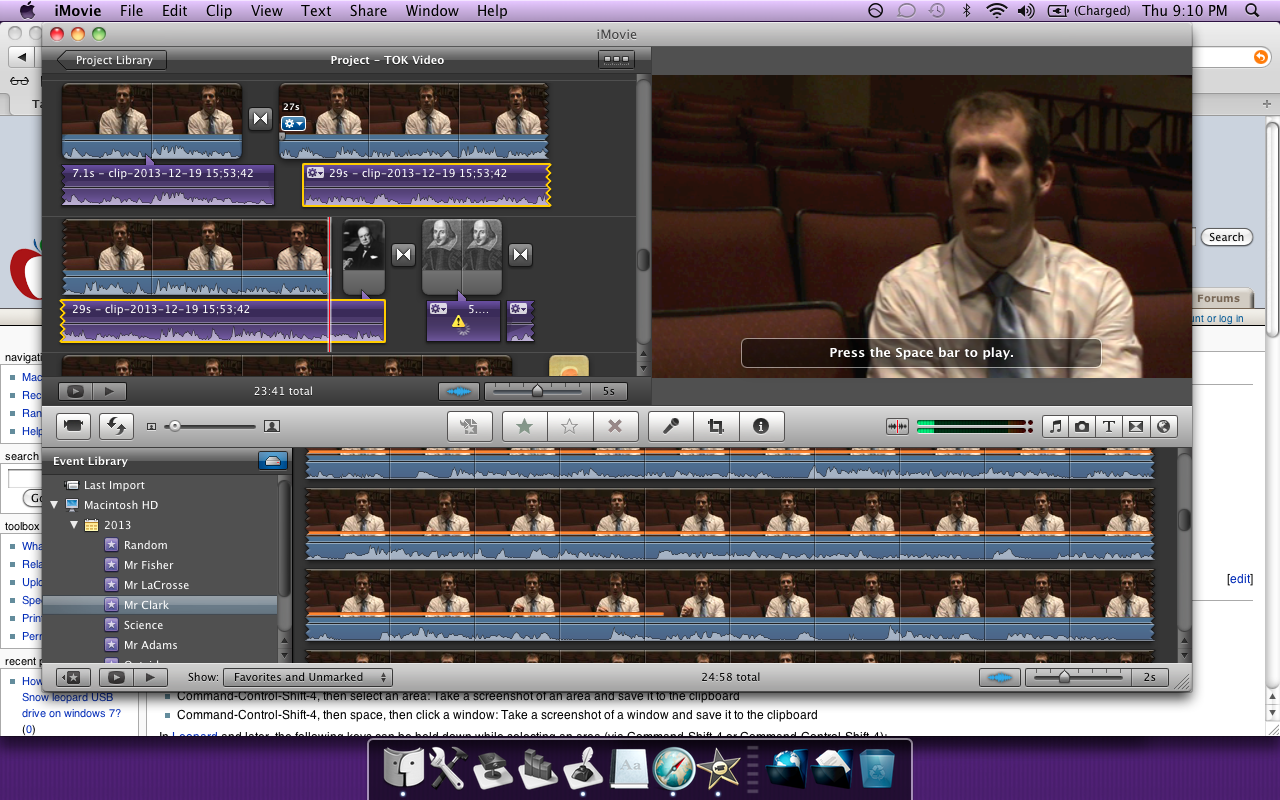Go back to Project Library
Image resolution: width=1280 pixels, height=800 pixels.
pos(111,60)
